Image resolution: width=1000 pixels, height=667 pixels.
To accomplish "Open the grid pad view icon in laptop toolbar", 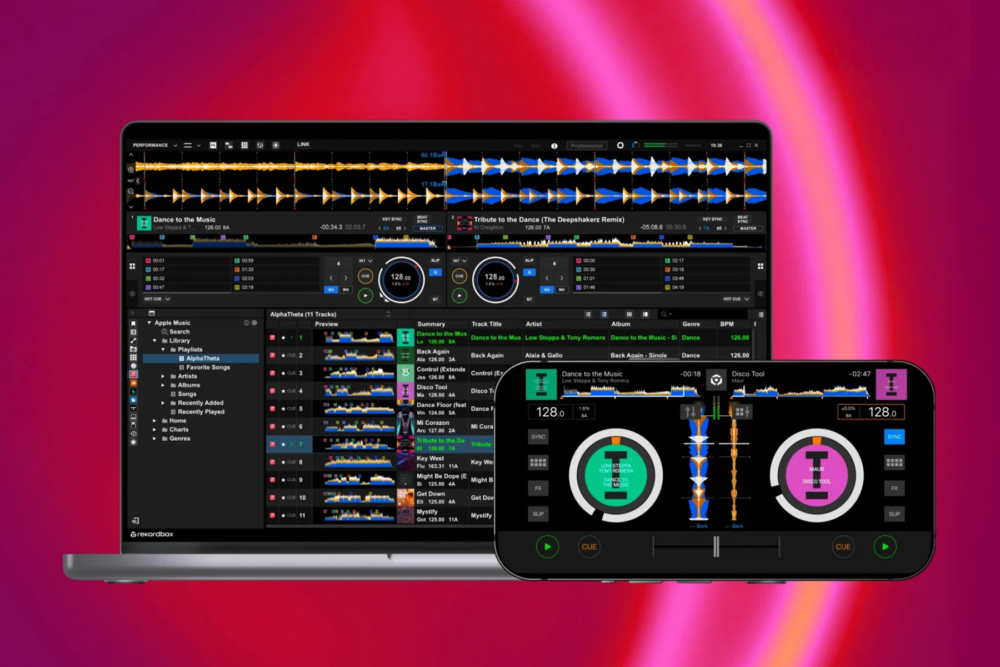I will [244, 145].
